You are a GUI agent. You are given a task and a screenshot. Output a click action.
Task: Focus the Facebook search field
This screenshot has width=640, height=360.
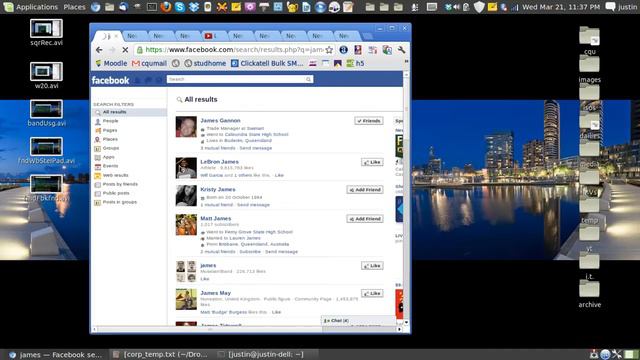pyautogui.click(x=236, y=79)
